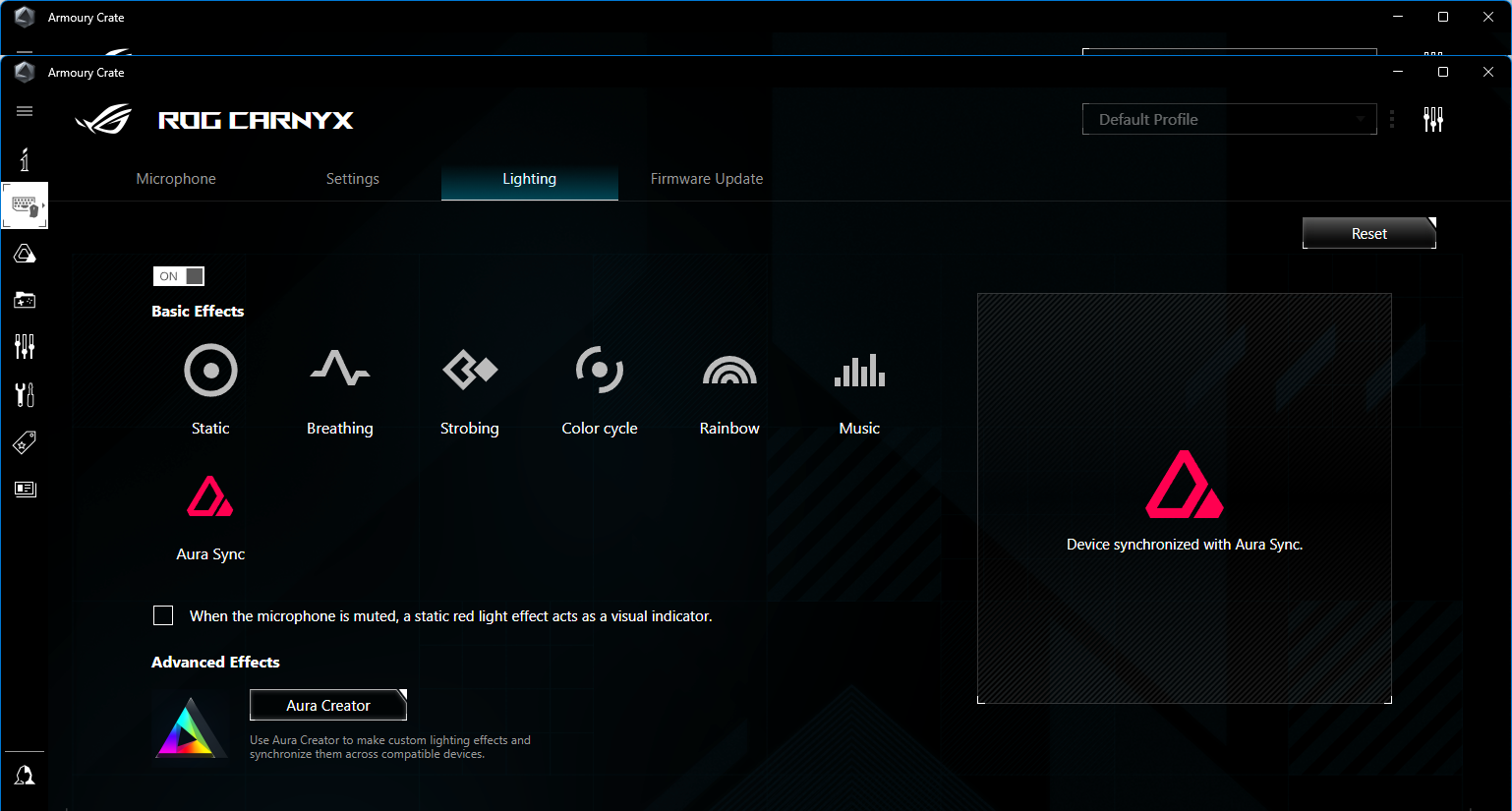Click the ROG CARNYX device title
This screenshot has height=811, width=1512.
click(256, 120)
